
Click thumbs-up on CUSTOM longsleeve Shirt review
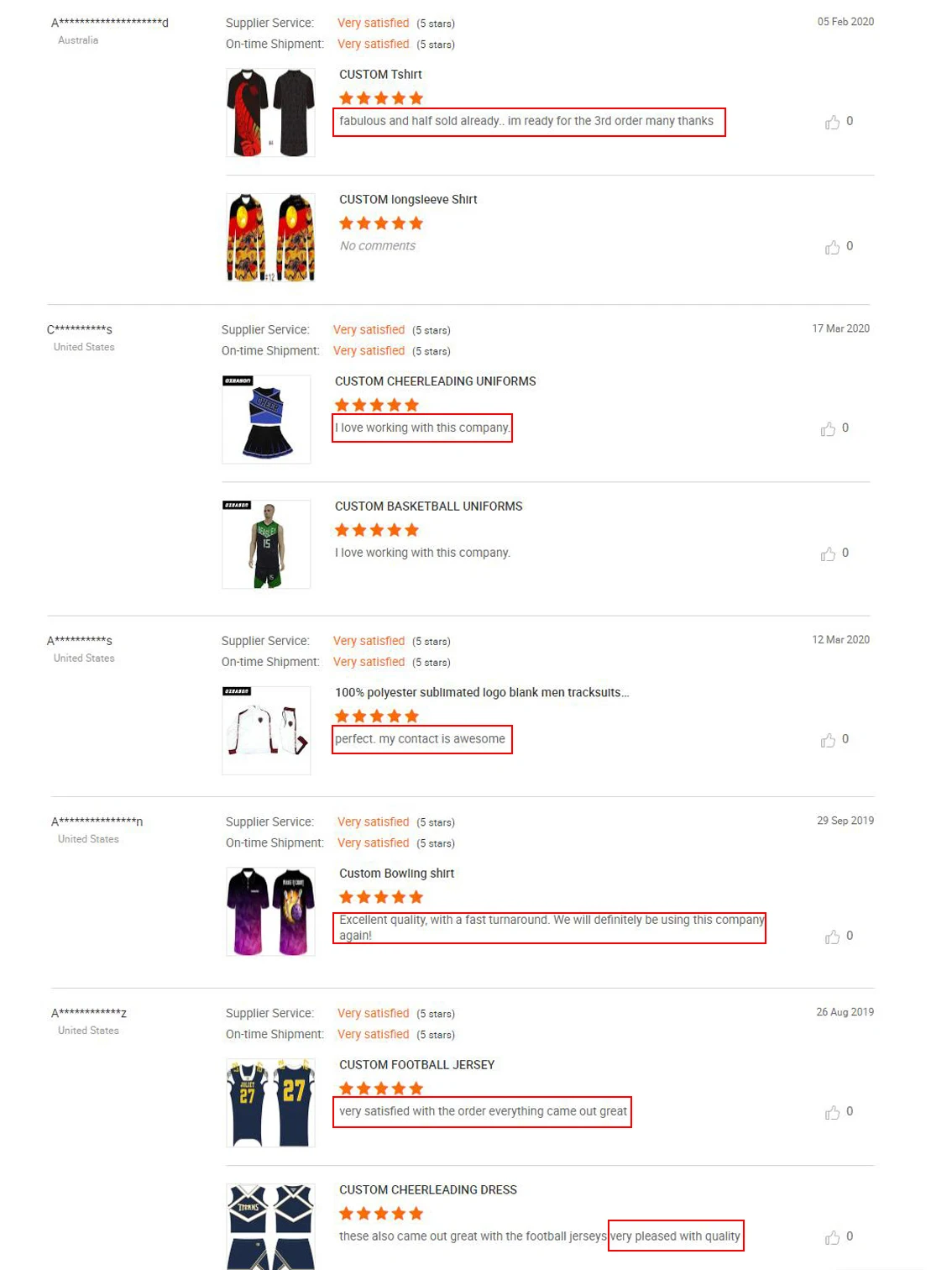pyautogui.click(x=832, y=247)
